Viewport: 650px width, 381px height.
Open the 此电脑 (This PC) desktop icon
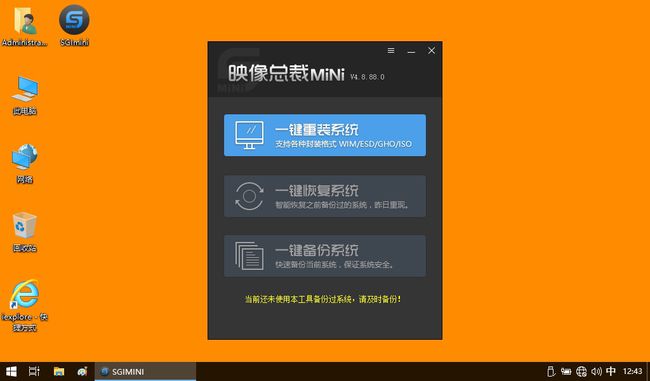[25, 95]
